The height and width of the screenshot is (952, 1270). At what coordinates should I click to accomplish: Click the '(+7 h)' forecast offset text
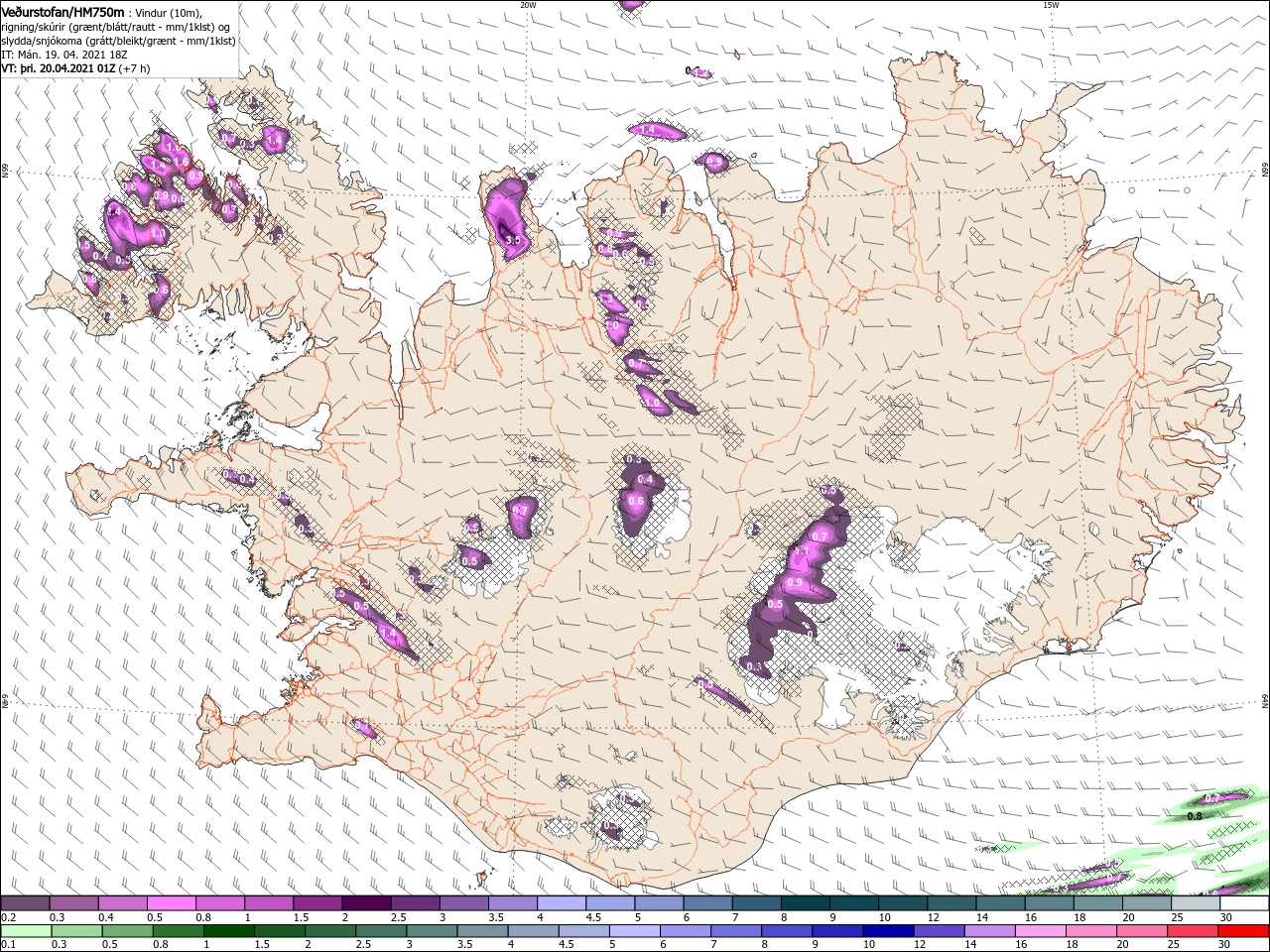[135, 68]
